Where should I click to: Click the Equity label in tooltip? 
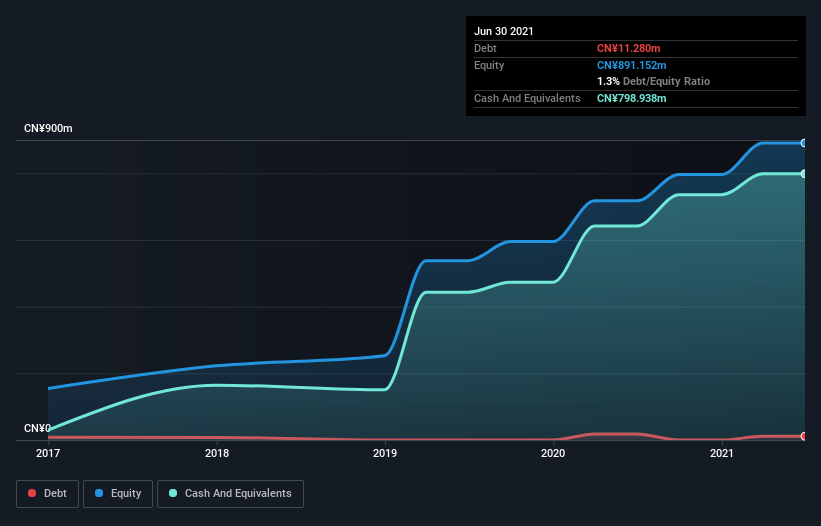[489, 65]
